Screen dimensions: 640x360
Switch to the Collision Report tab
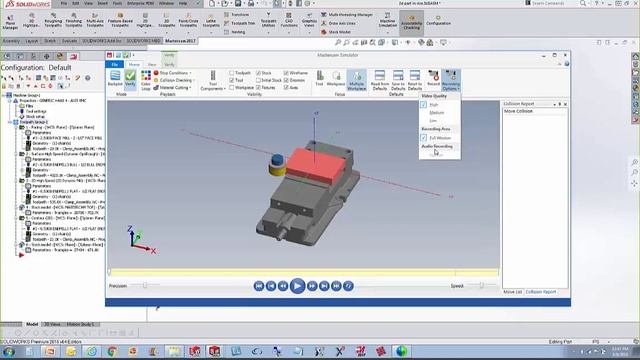coord(541,292)
